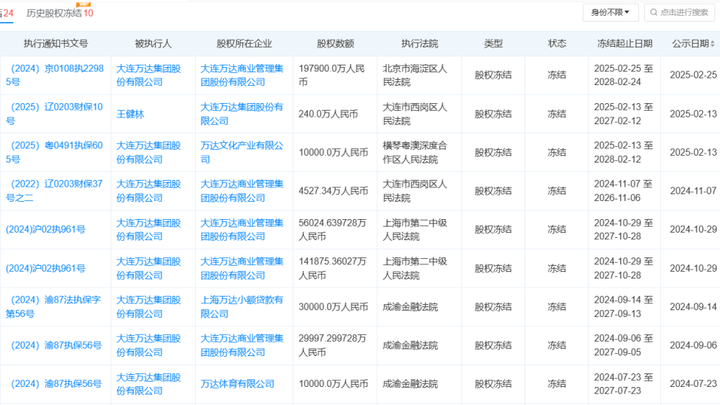Open case (2024)渝87法执保字第56号 link
The width and height of the screenshot is (720, 405).
coord(53,307)
